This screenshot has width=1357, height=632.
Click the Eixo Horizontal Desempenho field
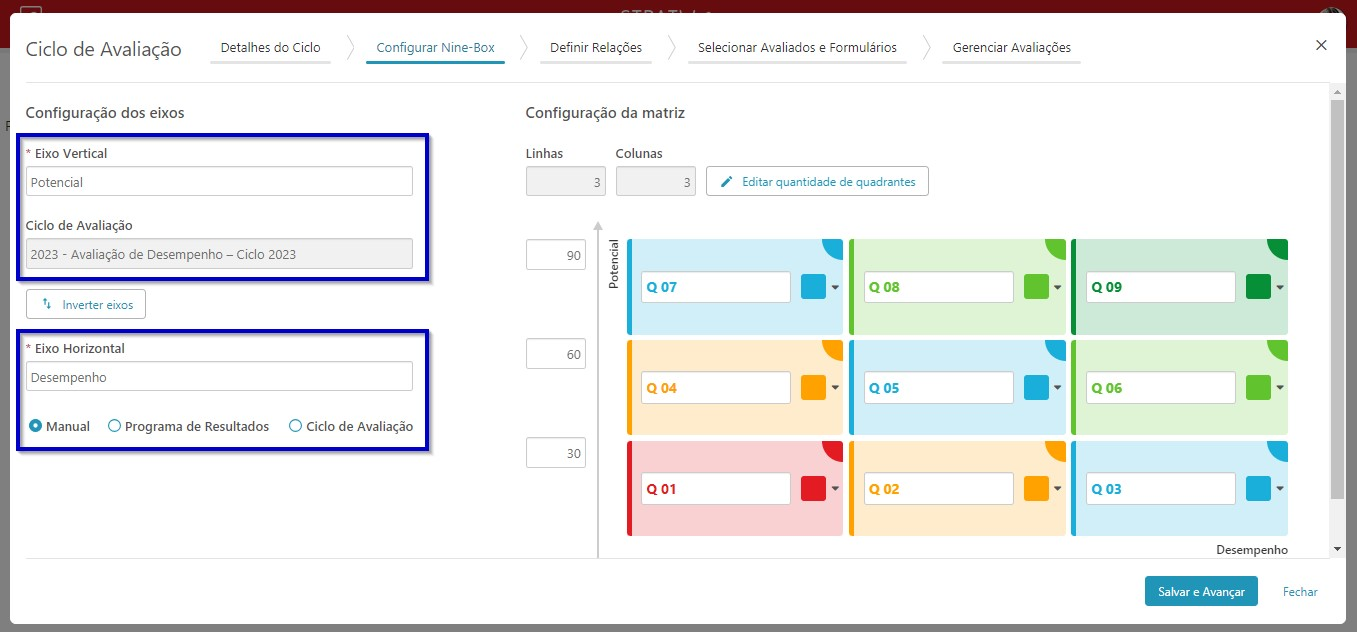[x=219, y=376]
